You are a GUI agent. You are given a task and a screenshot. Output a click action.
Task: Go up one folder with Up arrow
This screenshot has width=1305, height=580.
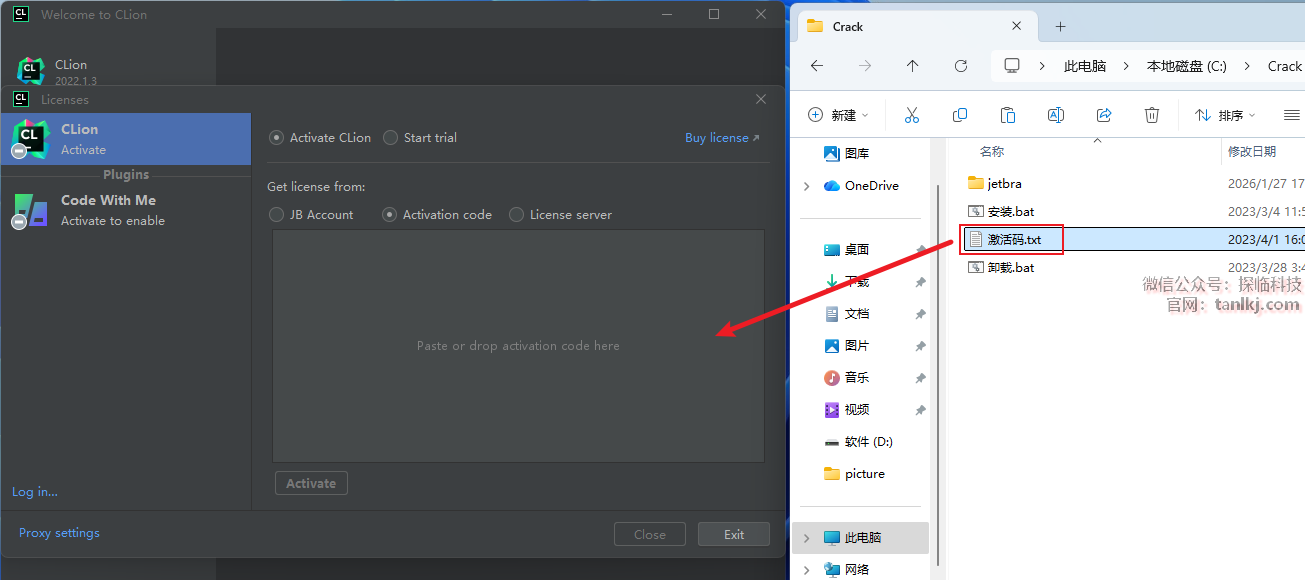pyautogui.click(x=912, y=66)
